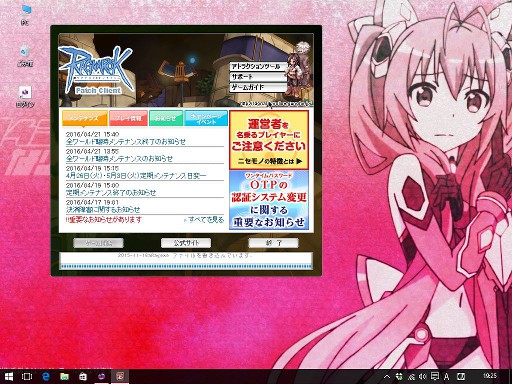Screen dimensions: 512x384
Task: Open the yellow 運営者 impersonation warning banner
Action: coord(269,140)
